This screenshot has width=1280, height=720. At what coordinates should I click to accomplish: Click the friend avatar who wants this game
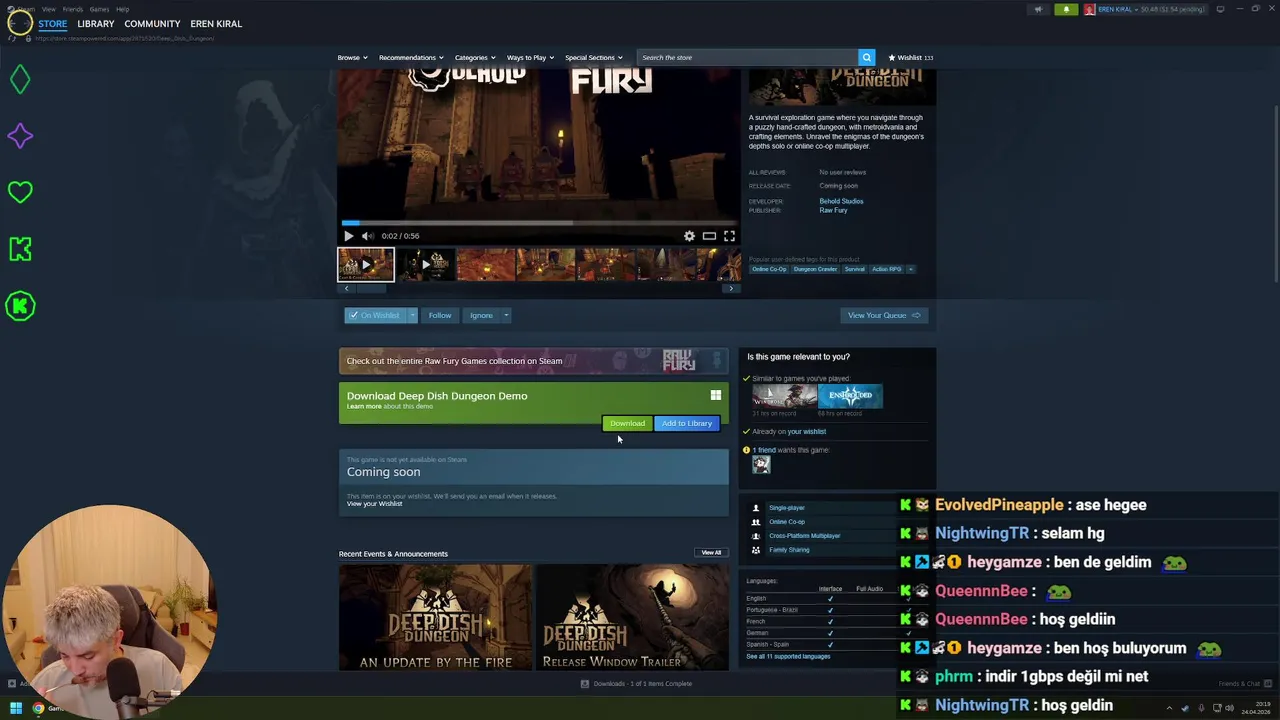[762, 464]
